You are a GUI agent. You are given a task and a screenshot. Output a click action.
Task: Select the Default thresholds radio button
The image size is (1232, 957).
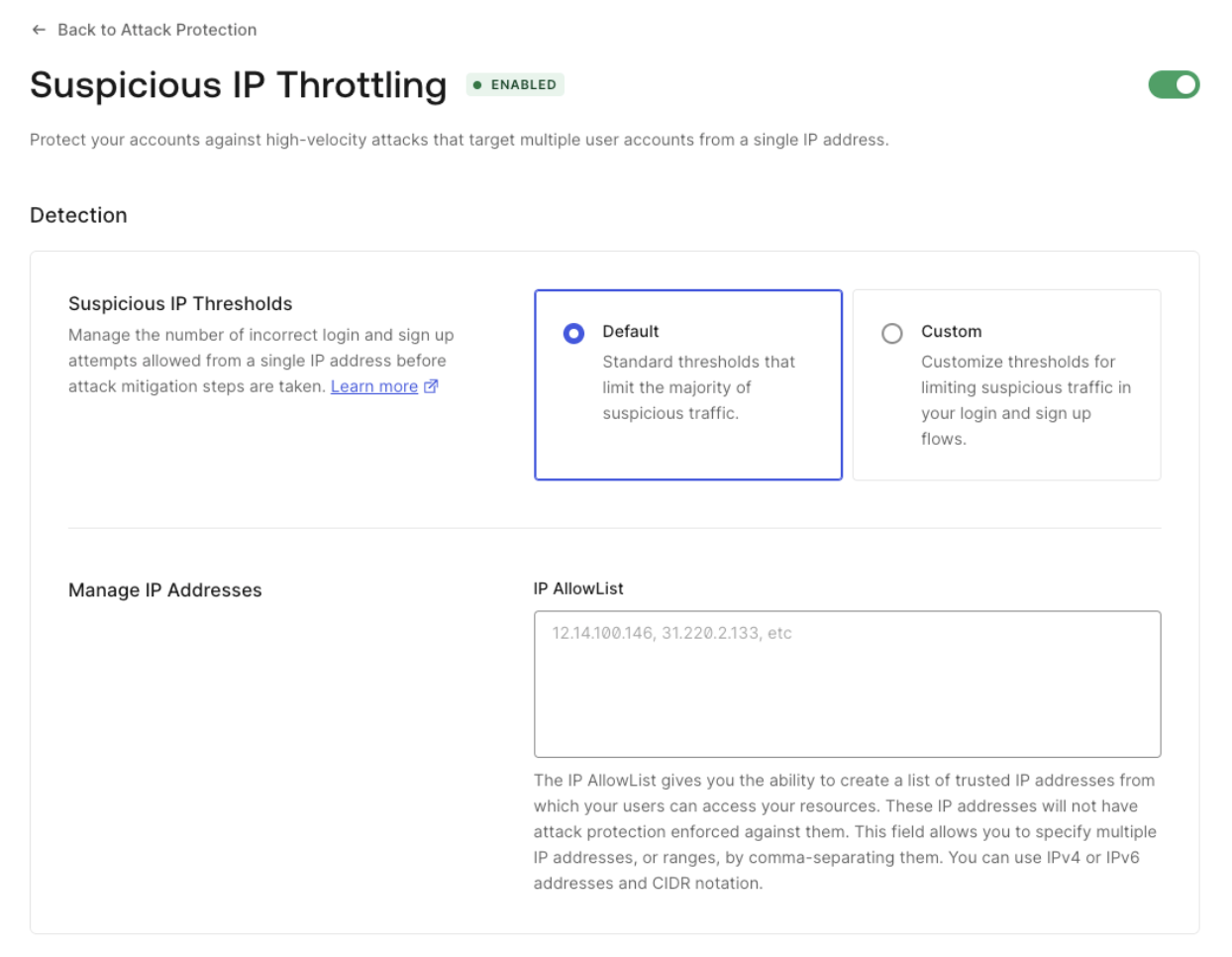click(573, 333)
